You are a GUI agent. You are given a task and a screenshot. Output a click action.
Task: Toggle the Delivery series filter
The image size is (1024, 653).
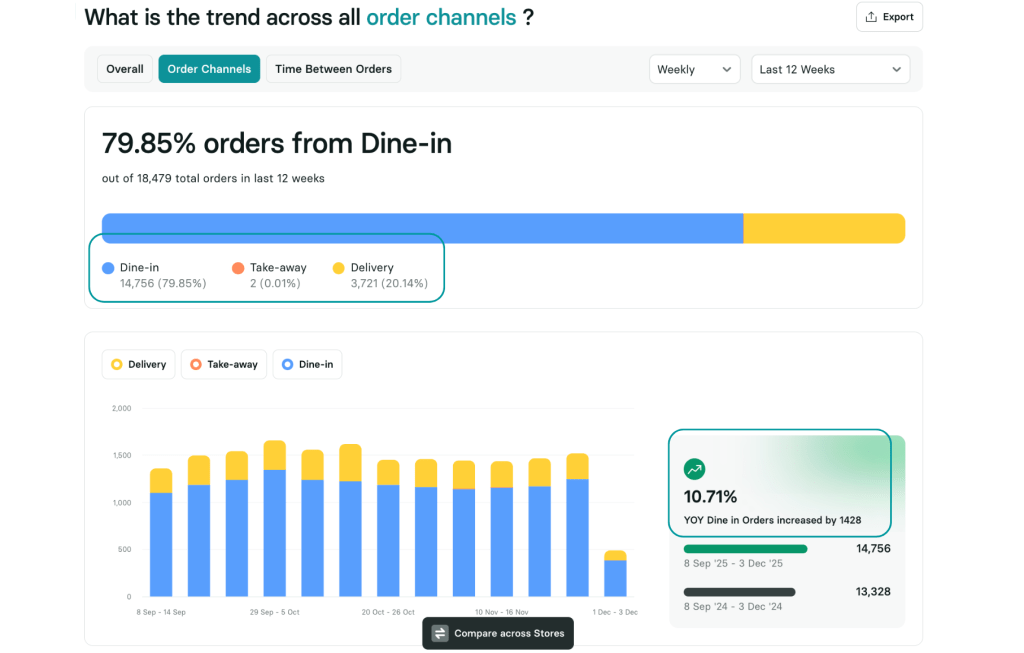click(138, 364)
